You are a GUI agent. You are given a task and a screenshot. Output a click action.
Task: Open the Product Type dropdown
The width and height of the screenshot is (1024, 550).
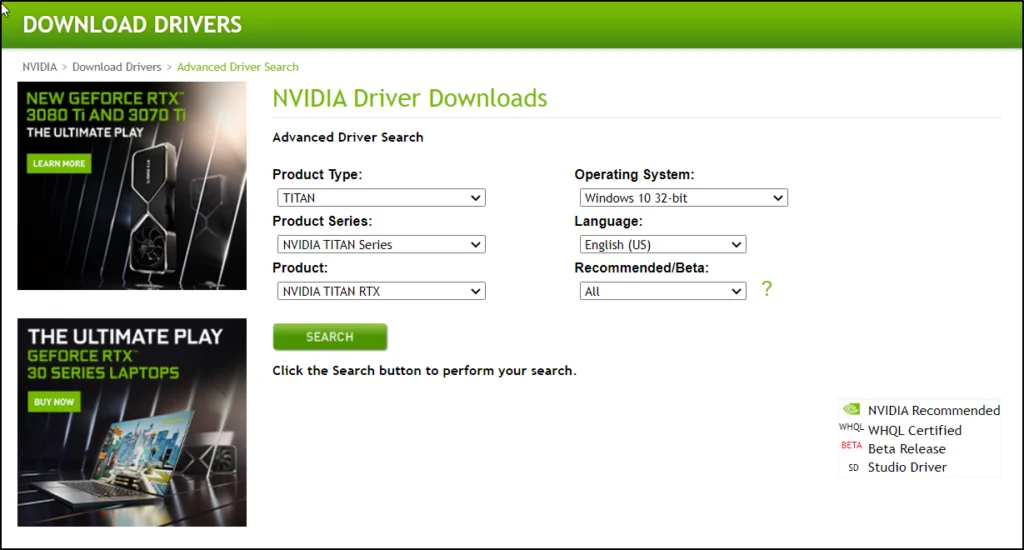pos(381,198)
